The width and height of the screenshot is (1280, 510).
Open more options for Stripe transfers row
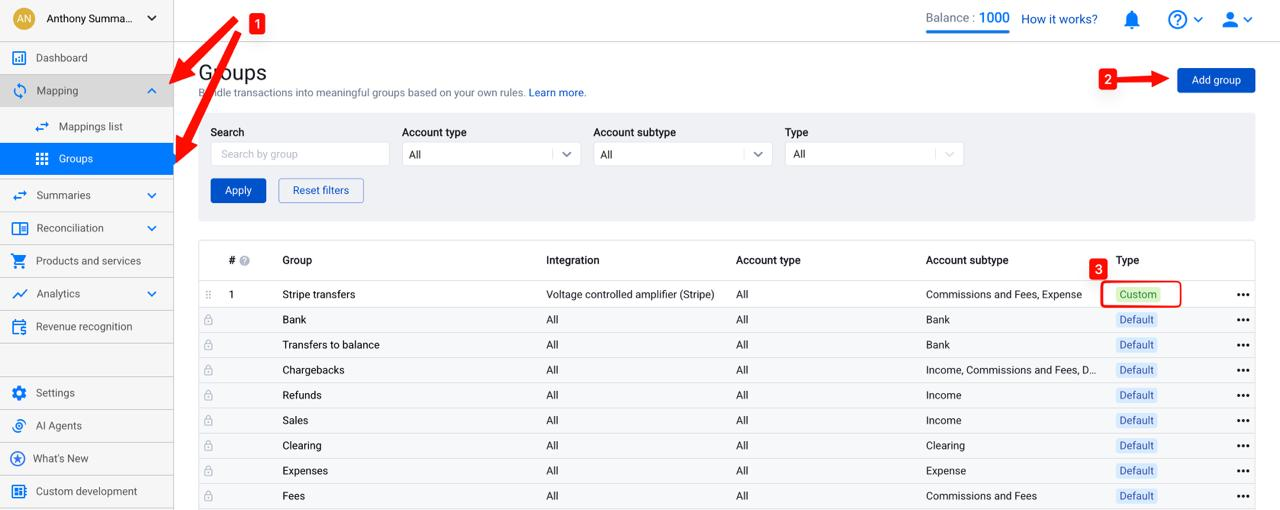[1243, 295]
